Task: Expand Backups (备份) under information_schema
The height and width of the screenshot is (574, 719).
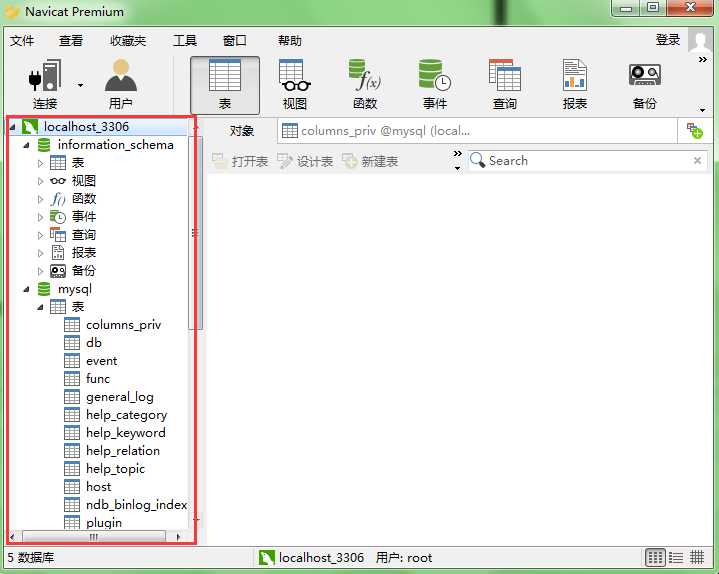Action: point(40,271)
